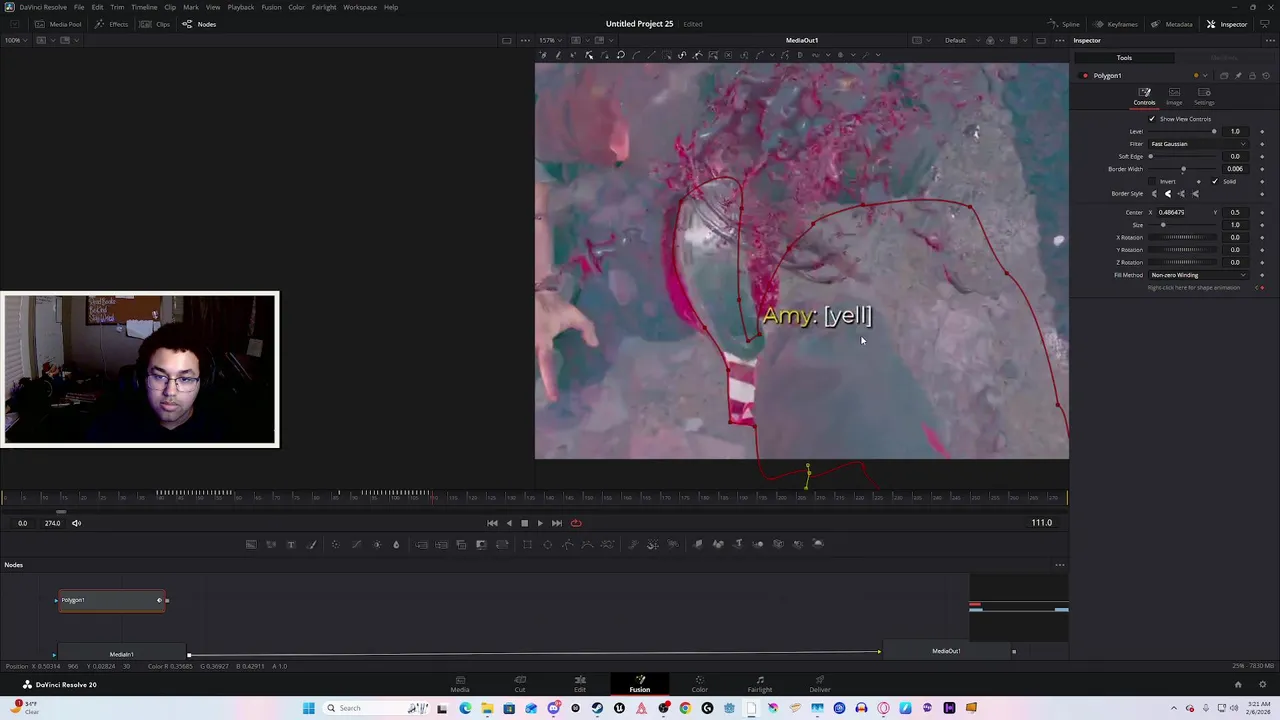Open the Fusion menu

pos(271,7)
